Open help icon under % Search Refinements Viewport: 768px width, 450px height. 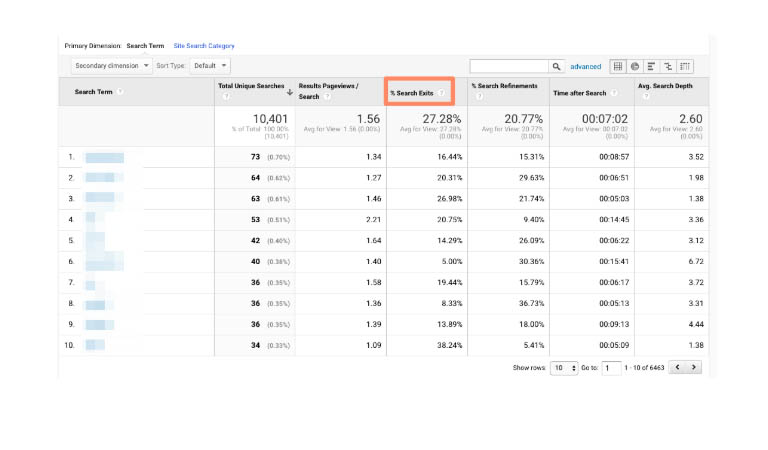pyautogui.click(x=479, y=96)
